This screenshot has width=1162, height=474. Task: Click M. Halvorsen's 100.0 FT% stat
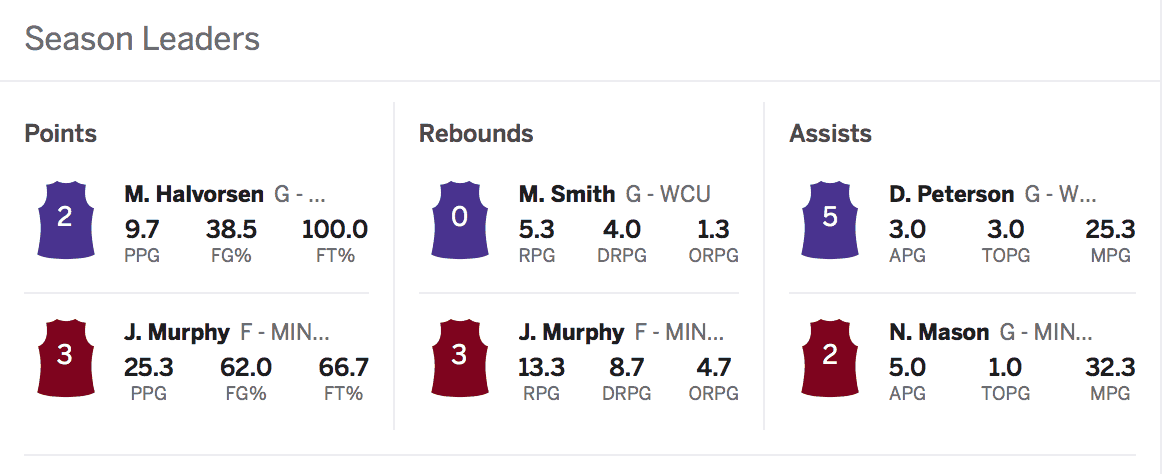coord(335,230)
